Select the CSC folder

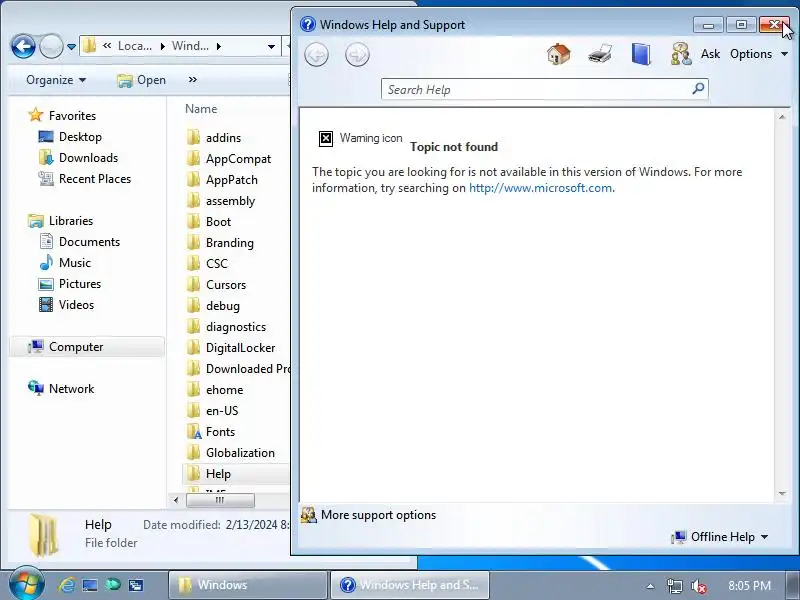(207, 264)
